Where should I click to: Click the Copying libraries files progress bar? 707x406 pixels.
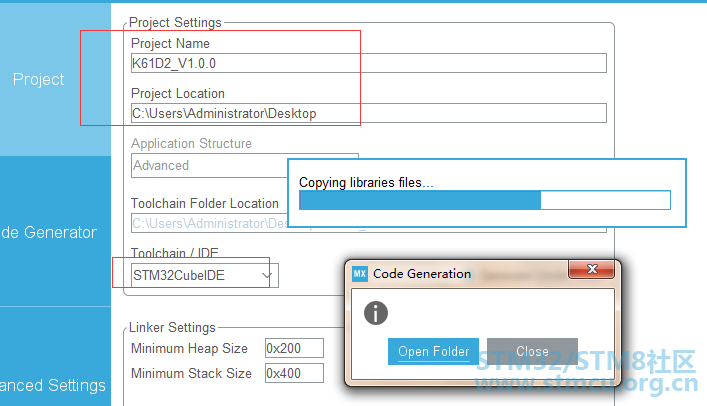[x=485, y=200]
